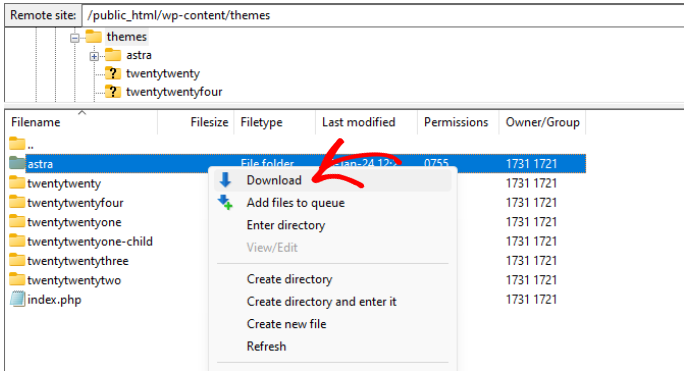Screen dimensions: 688x375
Task: Click the twentytwentyfour folder icon in file list
Action: [x=17, y=201]
